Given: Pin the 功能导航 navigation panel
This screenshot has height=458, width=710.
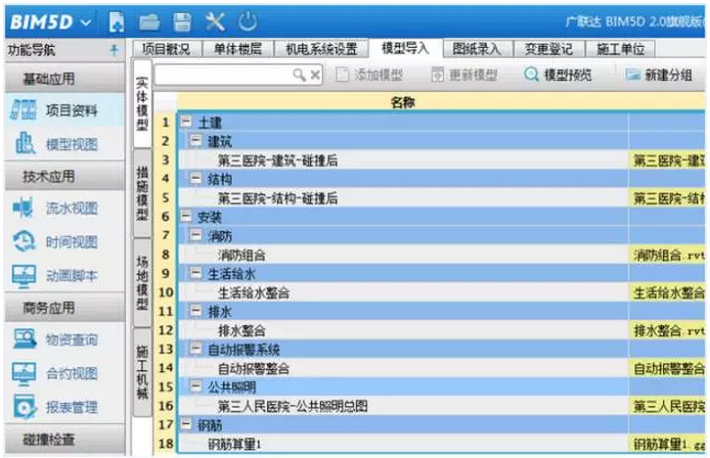Looking at the screenshot, I should point(116,49).
